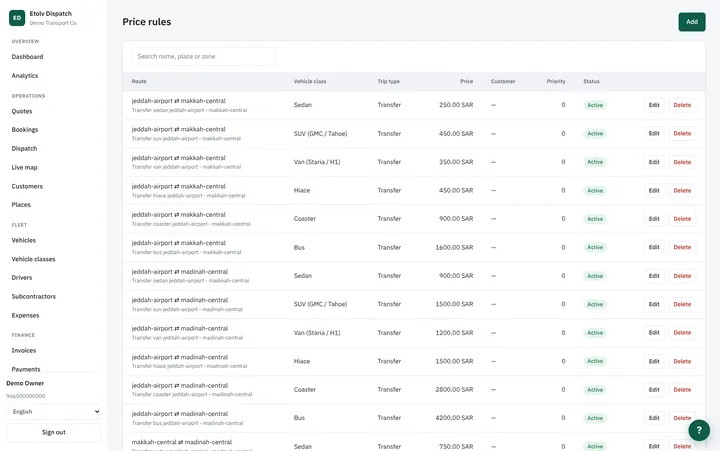Viewport: 720px width, 451px height.
Task: Edit the 350.00 SAR Van rule
Action: coord(654,162)
